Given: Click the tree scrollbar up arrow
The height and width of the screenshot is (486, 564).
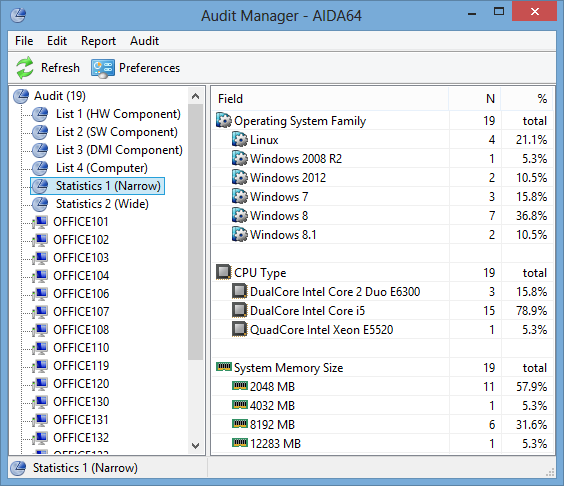Looking at the screenshot, I should (195, 96).
